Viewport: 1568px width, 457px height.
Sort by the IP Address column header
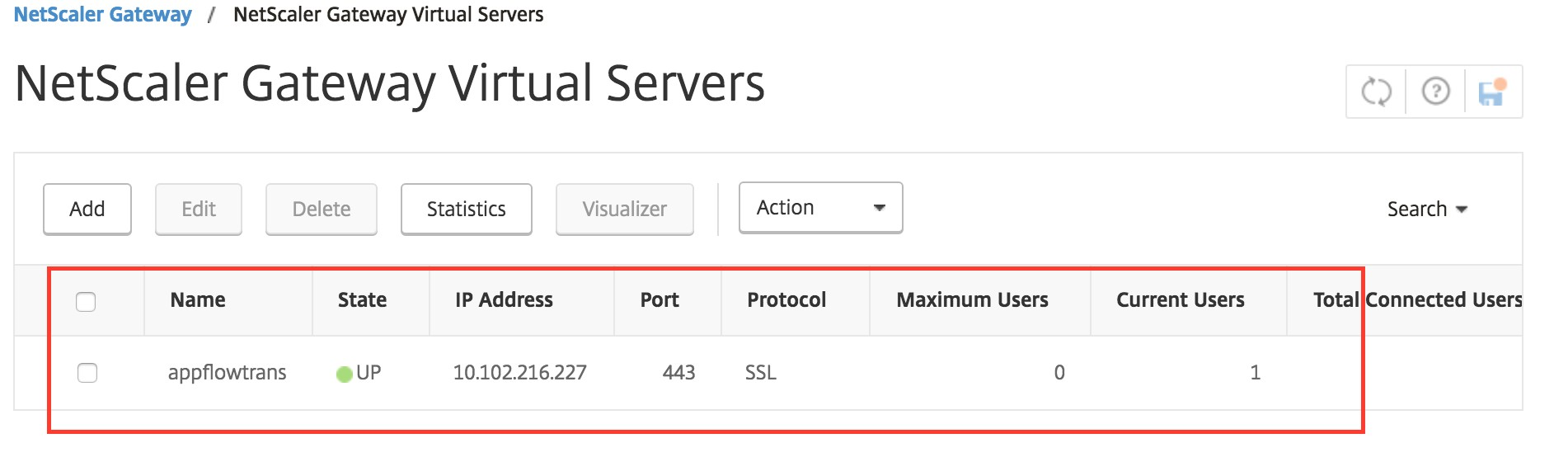pyautogui.click(x=504, y=300)
